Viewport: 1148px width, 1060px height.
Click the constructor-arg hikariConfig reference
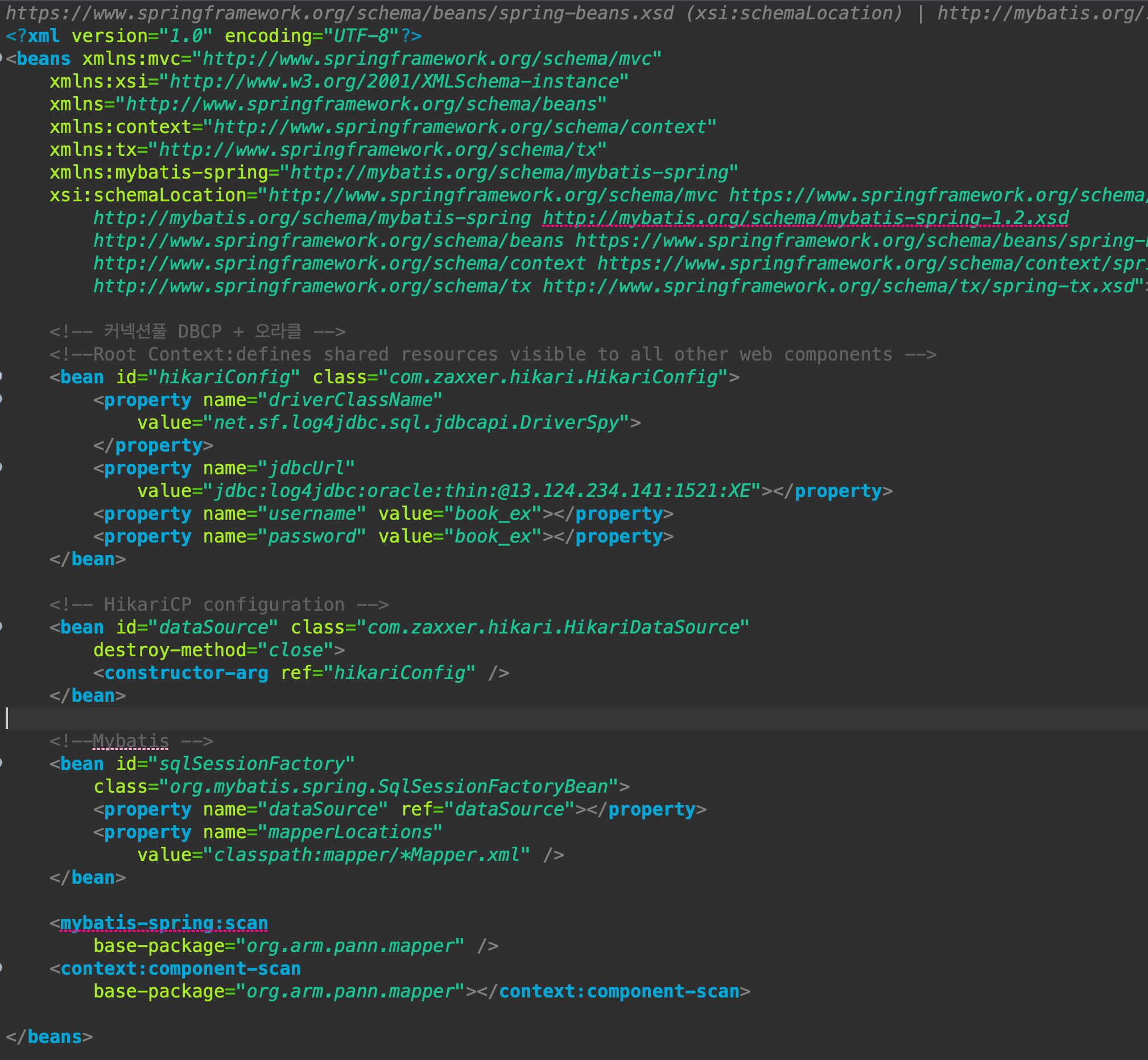pos(399,673)
